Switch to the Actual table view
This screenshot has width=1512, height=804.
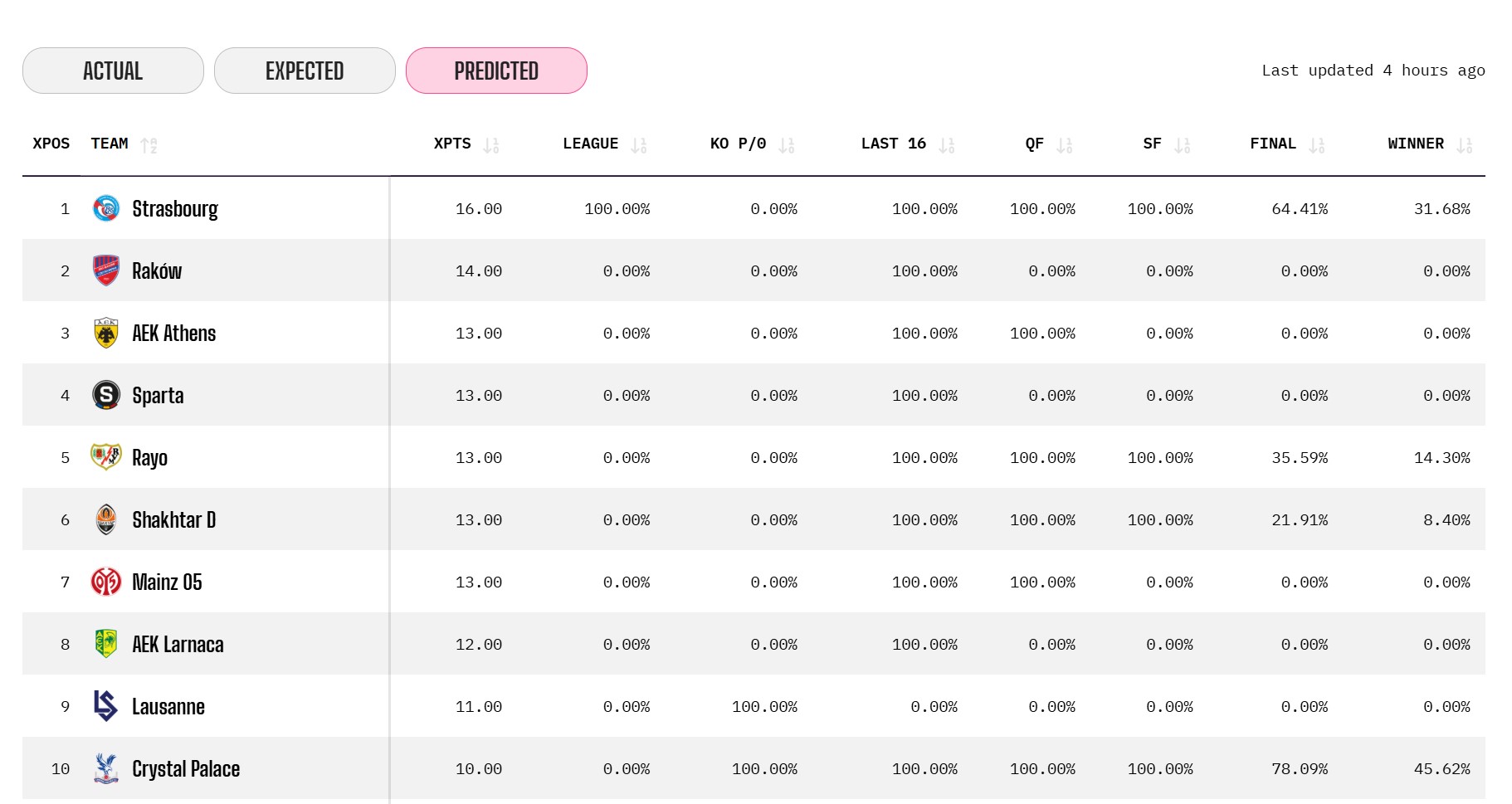coord(113,71)
